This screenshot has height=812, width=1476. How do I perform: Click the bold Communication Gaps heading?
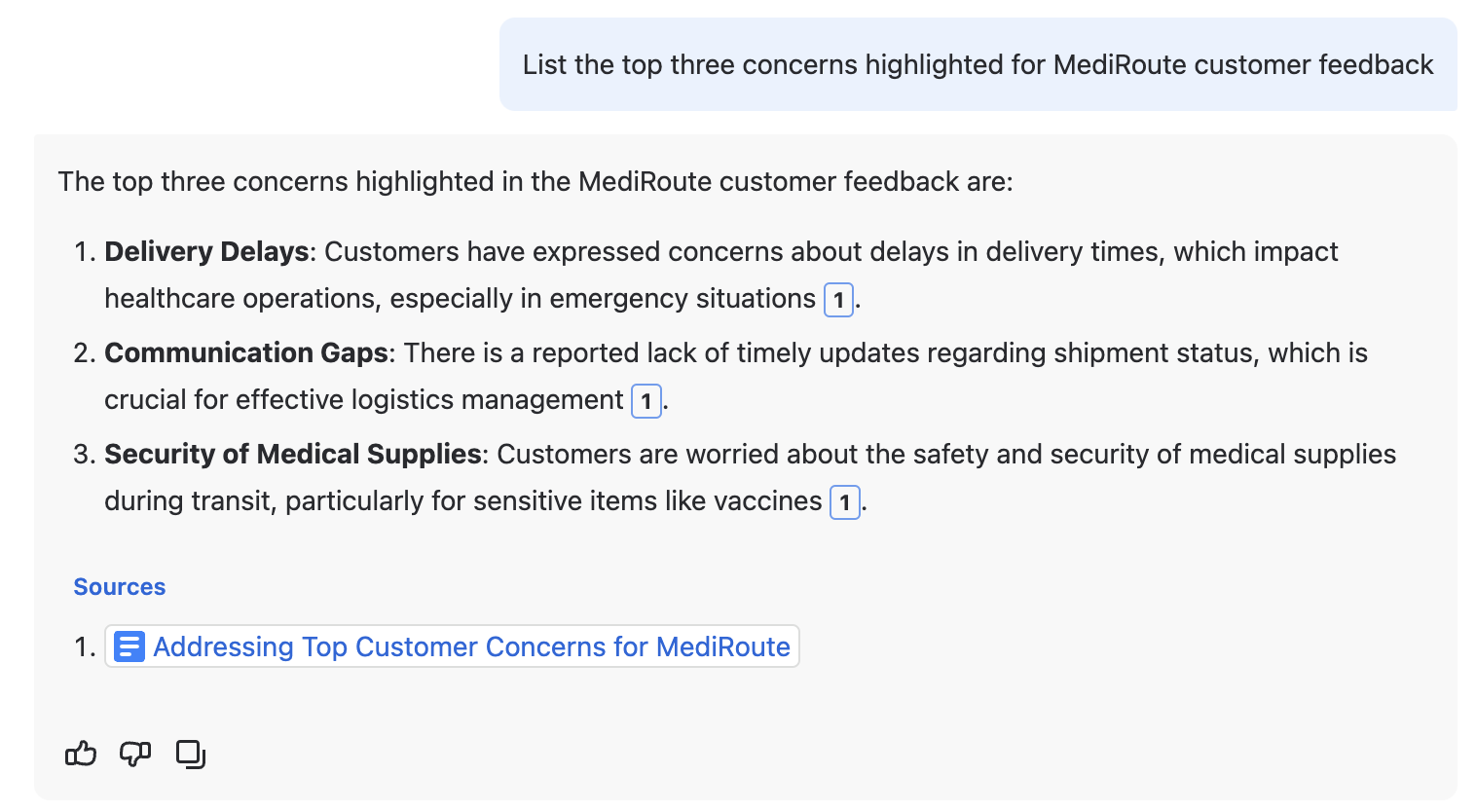[x=246, y=353]
